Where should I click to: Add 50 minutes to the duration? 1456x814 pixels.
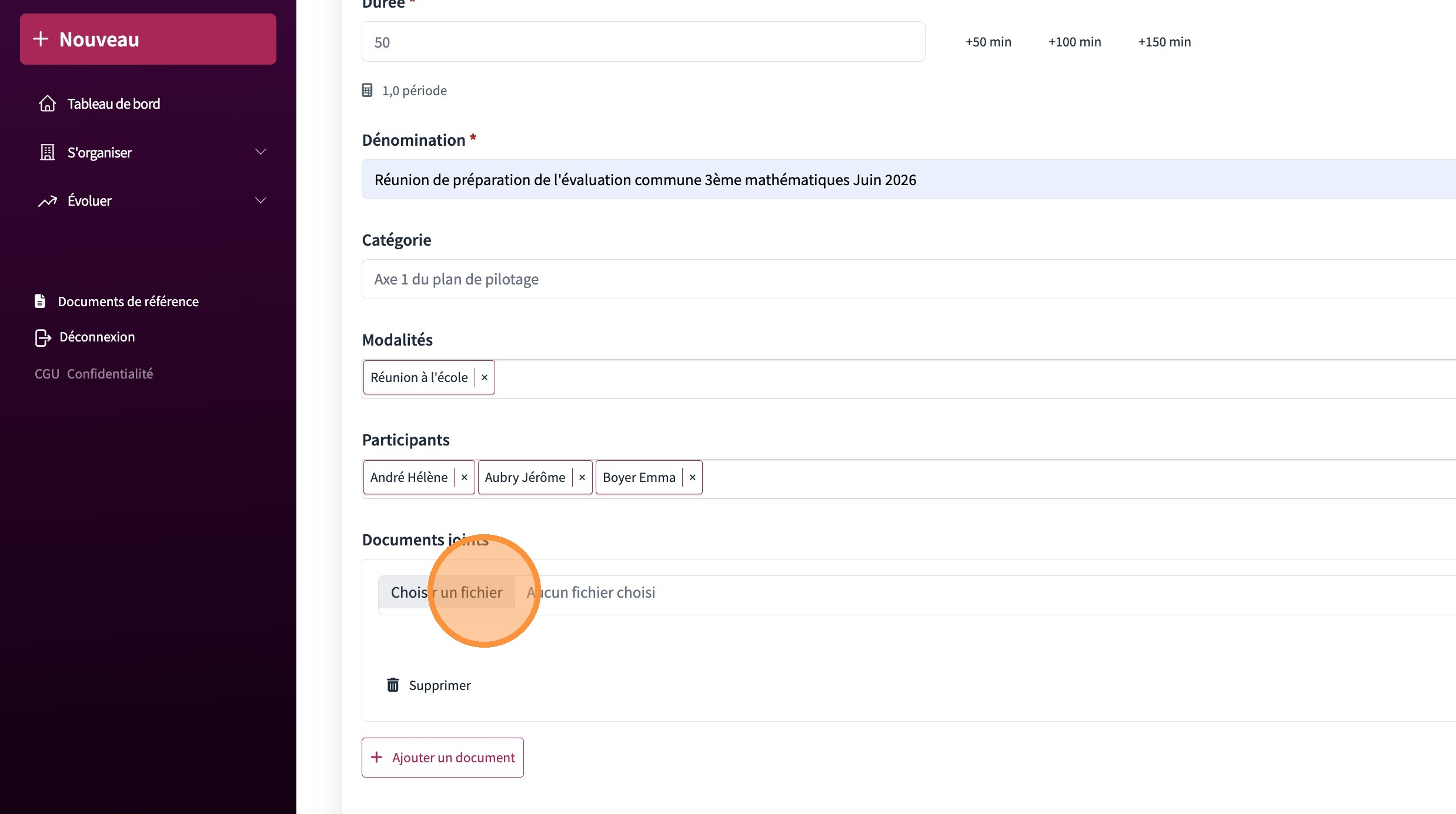989,42
